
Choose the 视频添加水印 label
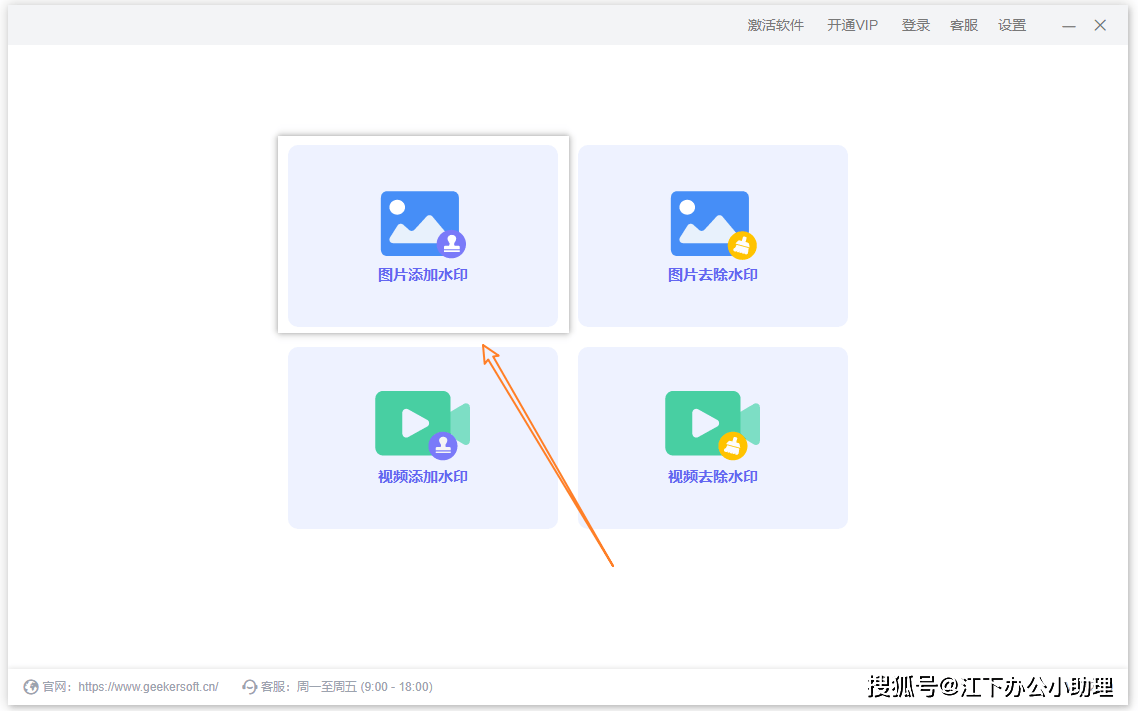423,477
